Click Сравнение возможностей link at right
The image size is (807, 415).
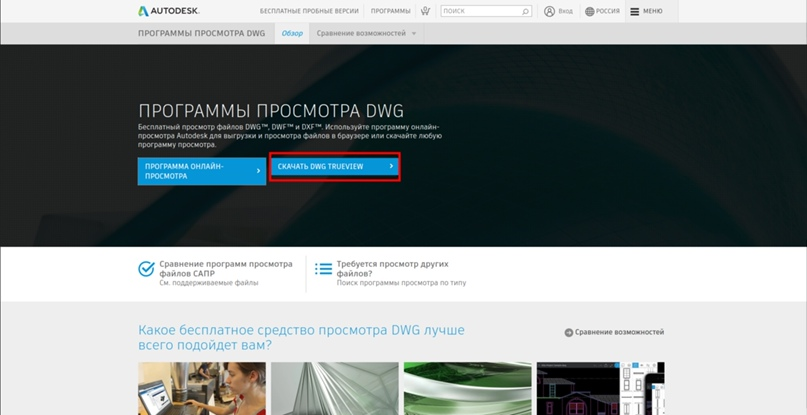click(x=620, y=333)
